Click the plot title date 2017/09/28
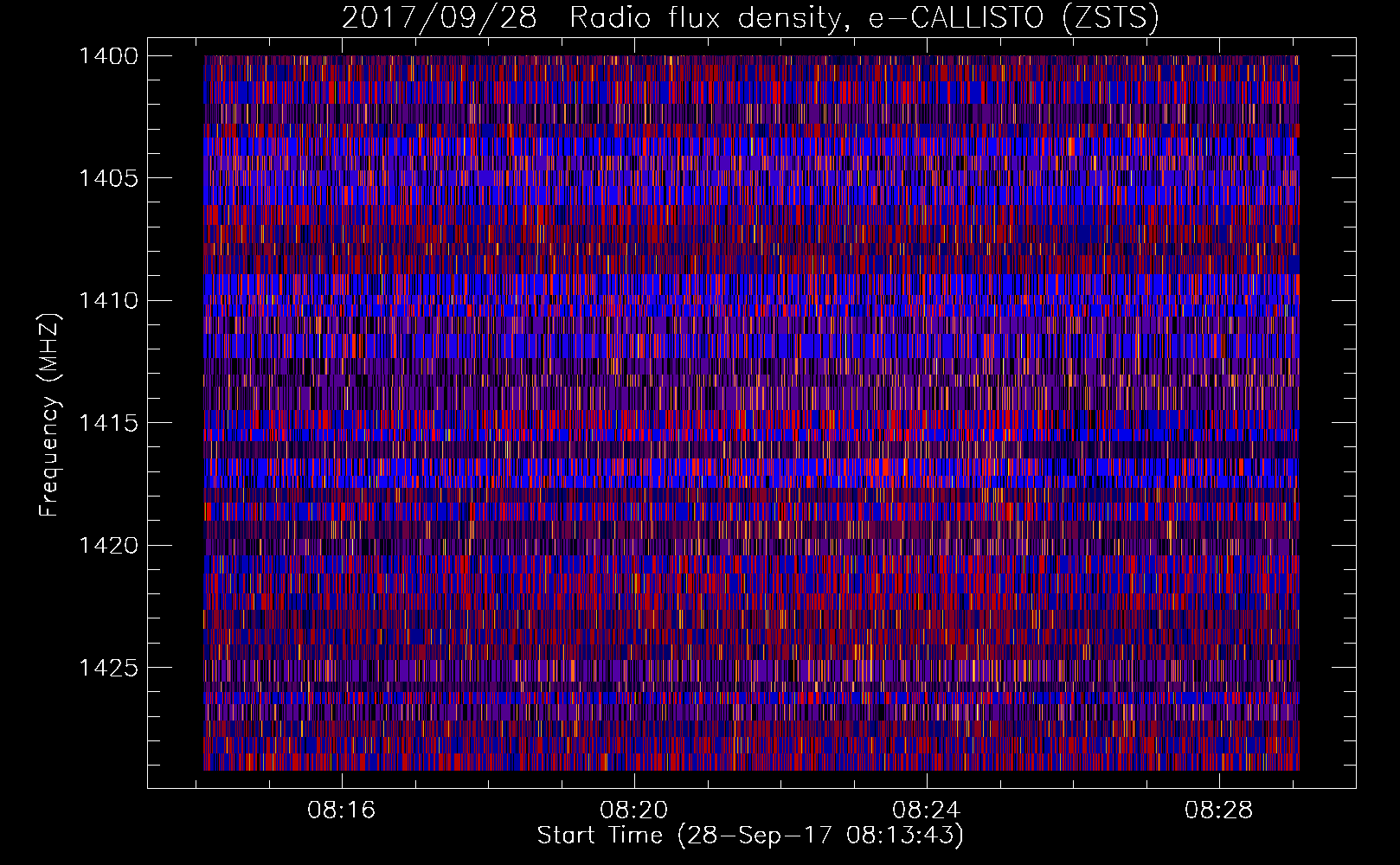 pos(440,18)
